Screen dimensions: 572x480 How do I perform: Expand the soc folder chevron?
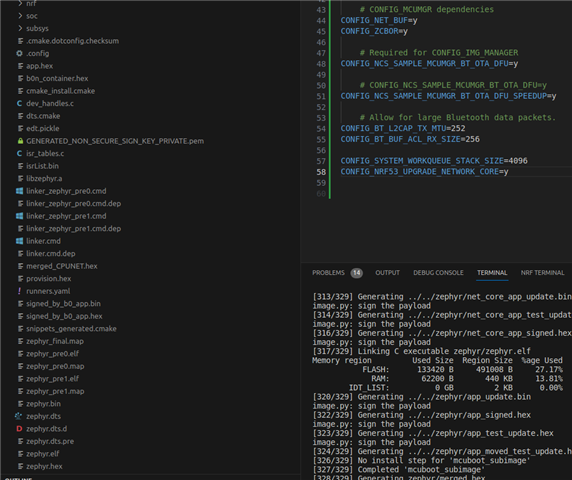(x=20, y=16)
